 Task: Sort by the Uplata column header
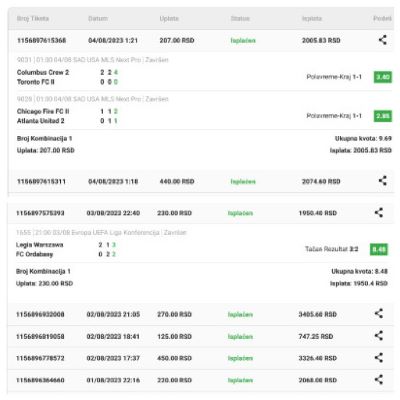(169, 19)
